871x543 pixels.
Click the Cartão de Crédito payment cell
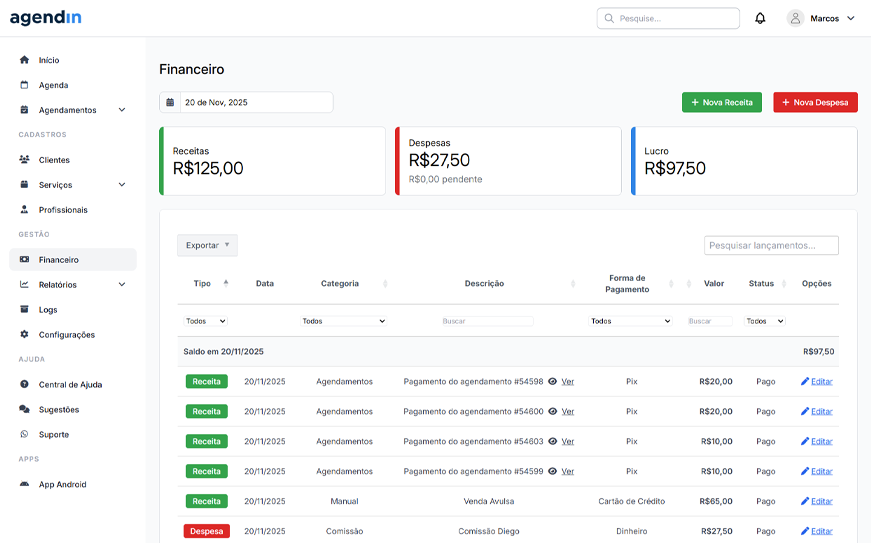(x=632, y=501)
